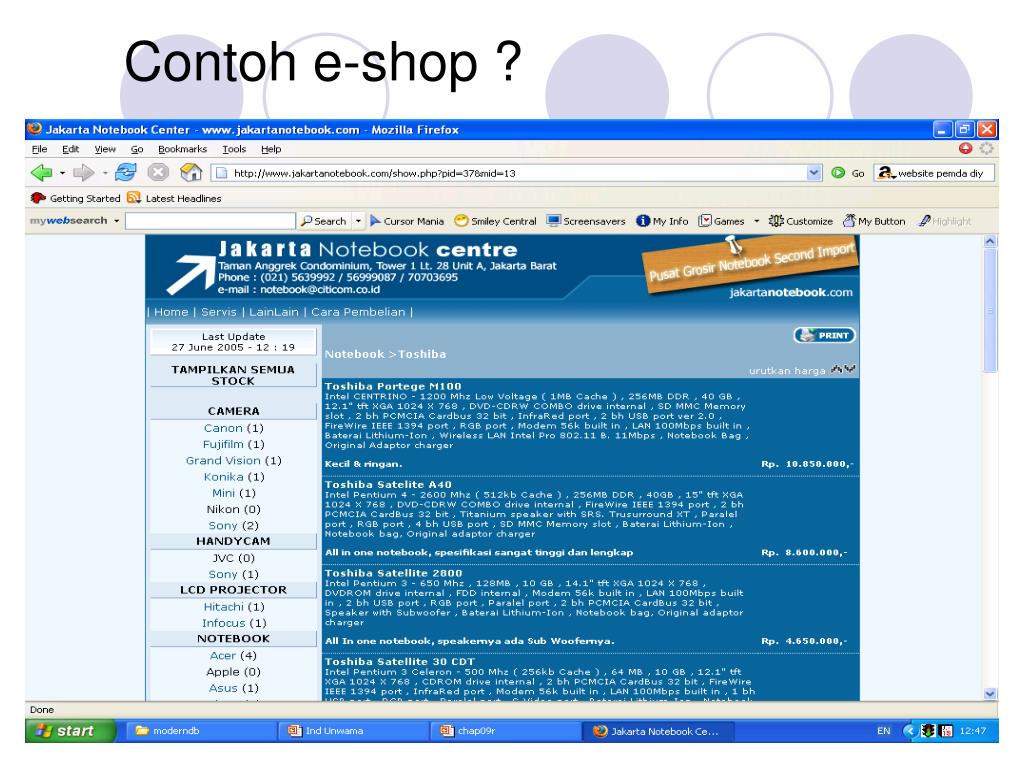Open the Hitachi (1) projector category
1024x768 pixels.
coord(234,607)
